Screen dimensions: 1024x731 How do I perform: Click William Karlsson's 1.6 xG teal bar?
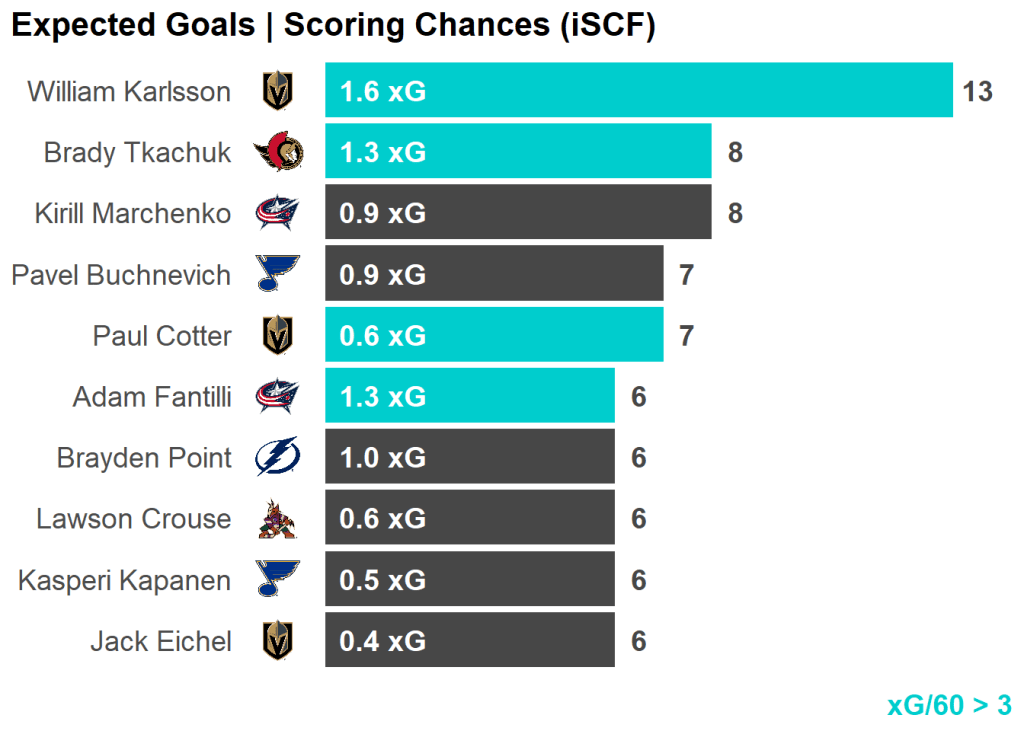(638, 91)
